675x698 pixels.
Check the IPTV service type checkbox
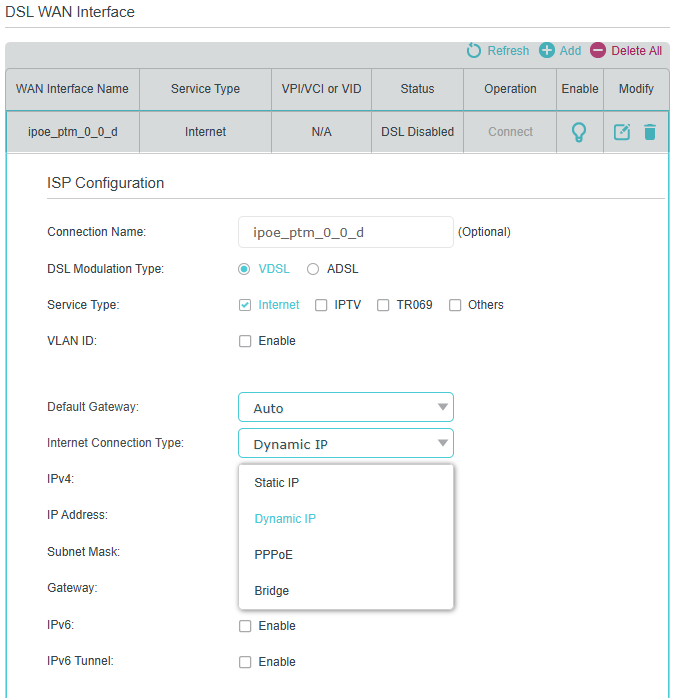(x=321, y=305)
